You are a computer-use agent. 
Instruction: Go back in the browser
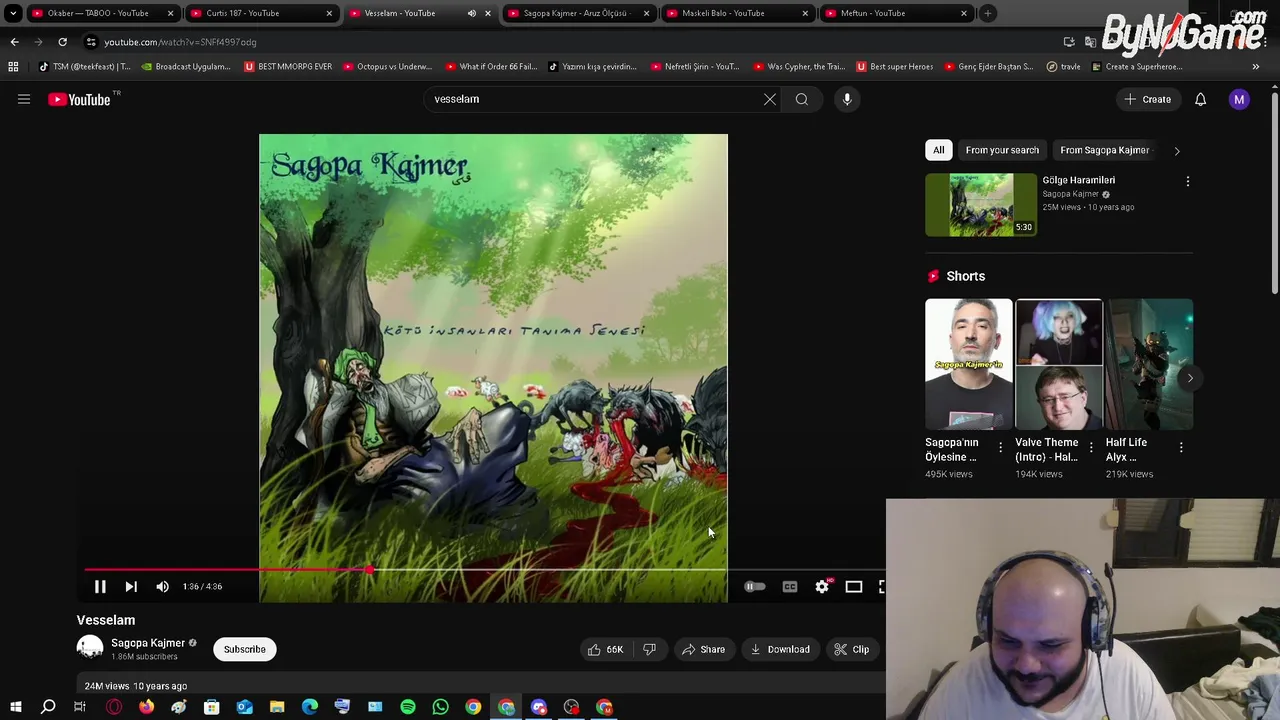click(x=14, y=42)
